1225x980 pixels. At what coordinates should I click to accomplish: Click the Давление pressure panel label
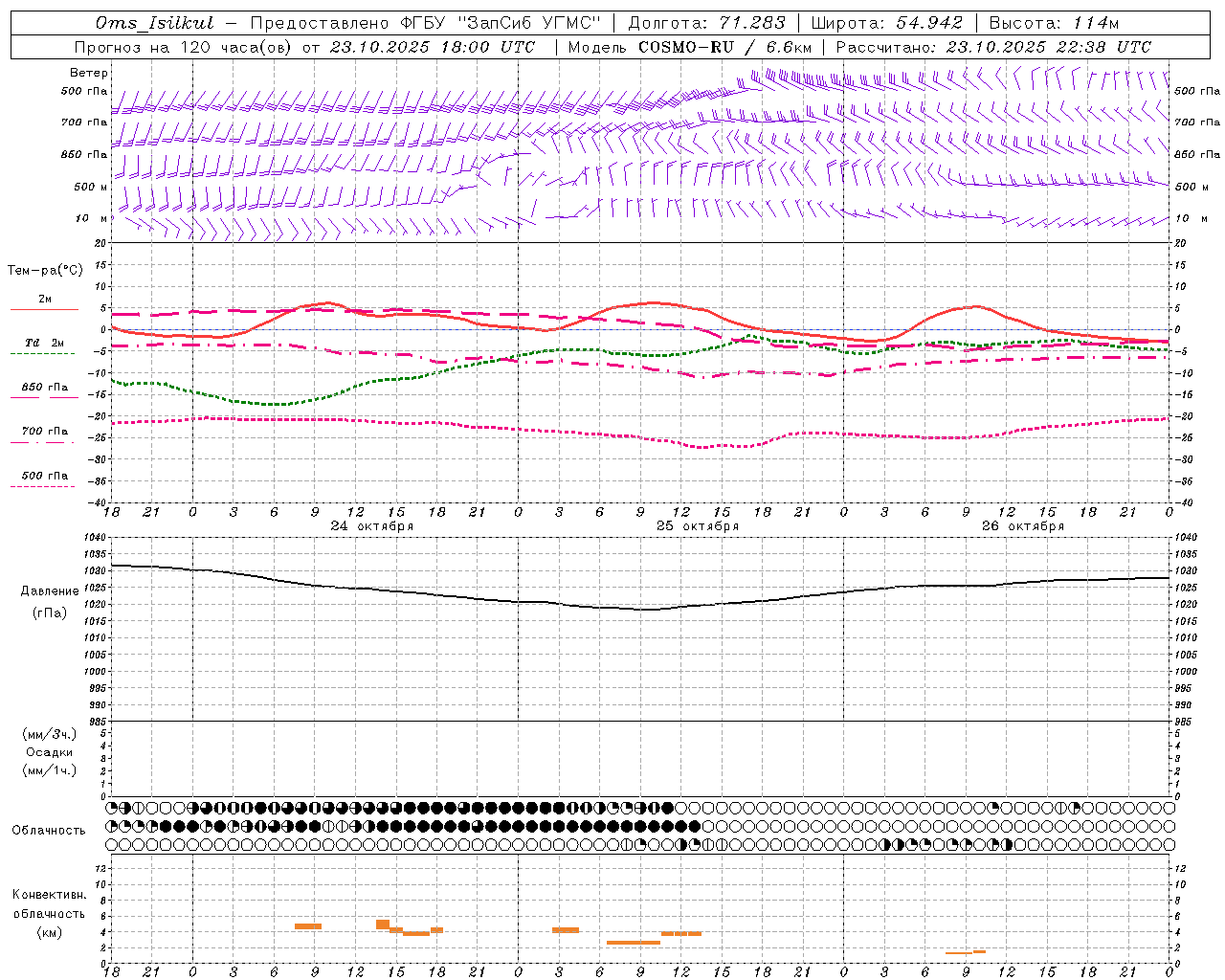point(50,591)
